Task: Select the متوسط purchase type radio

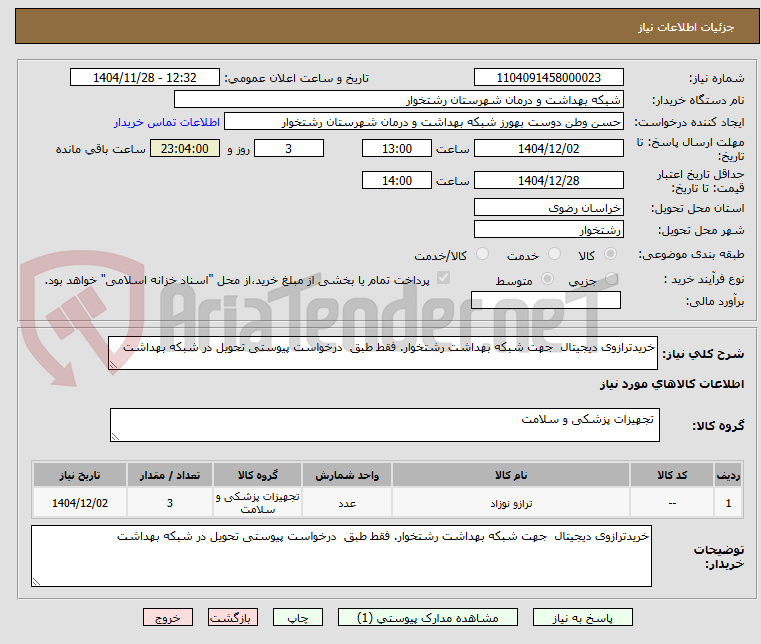Action: tap(547, 279)
